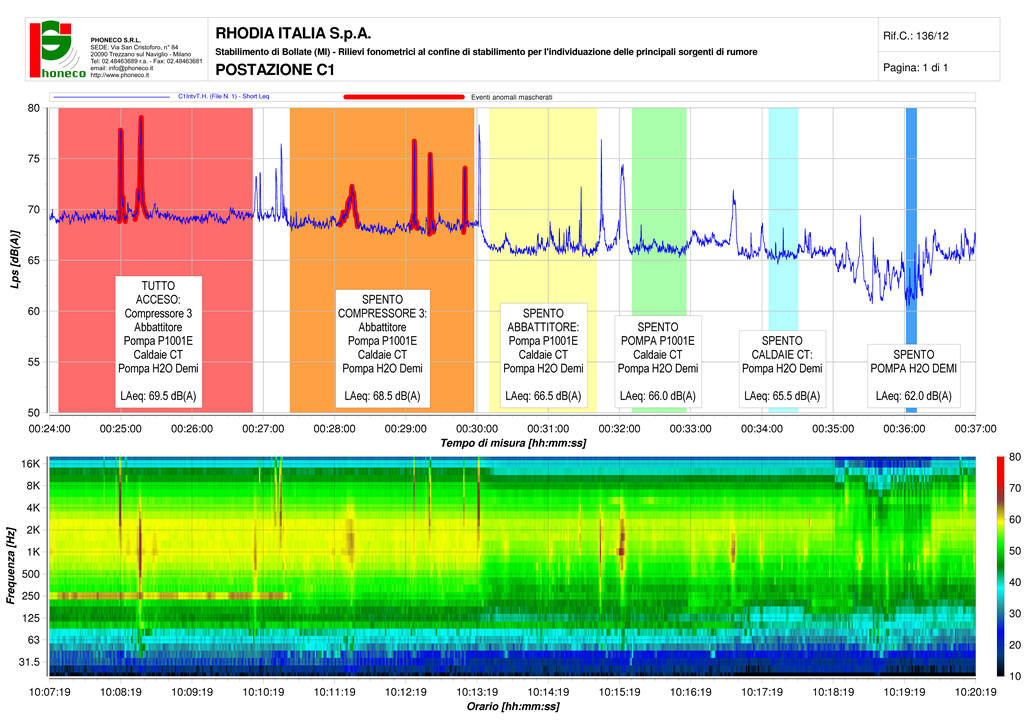The height and width of the screenshot is (724, 1024).
Task: Click the Eventi anomali mascherati legend label
Action: (x=512, y=97)
